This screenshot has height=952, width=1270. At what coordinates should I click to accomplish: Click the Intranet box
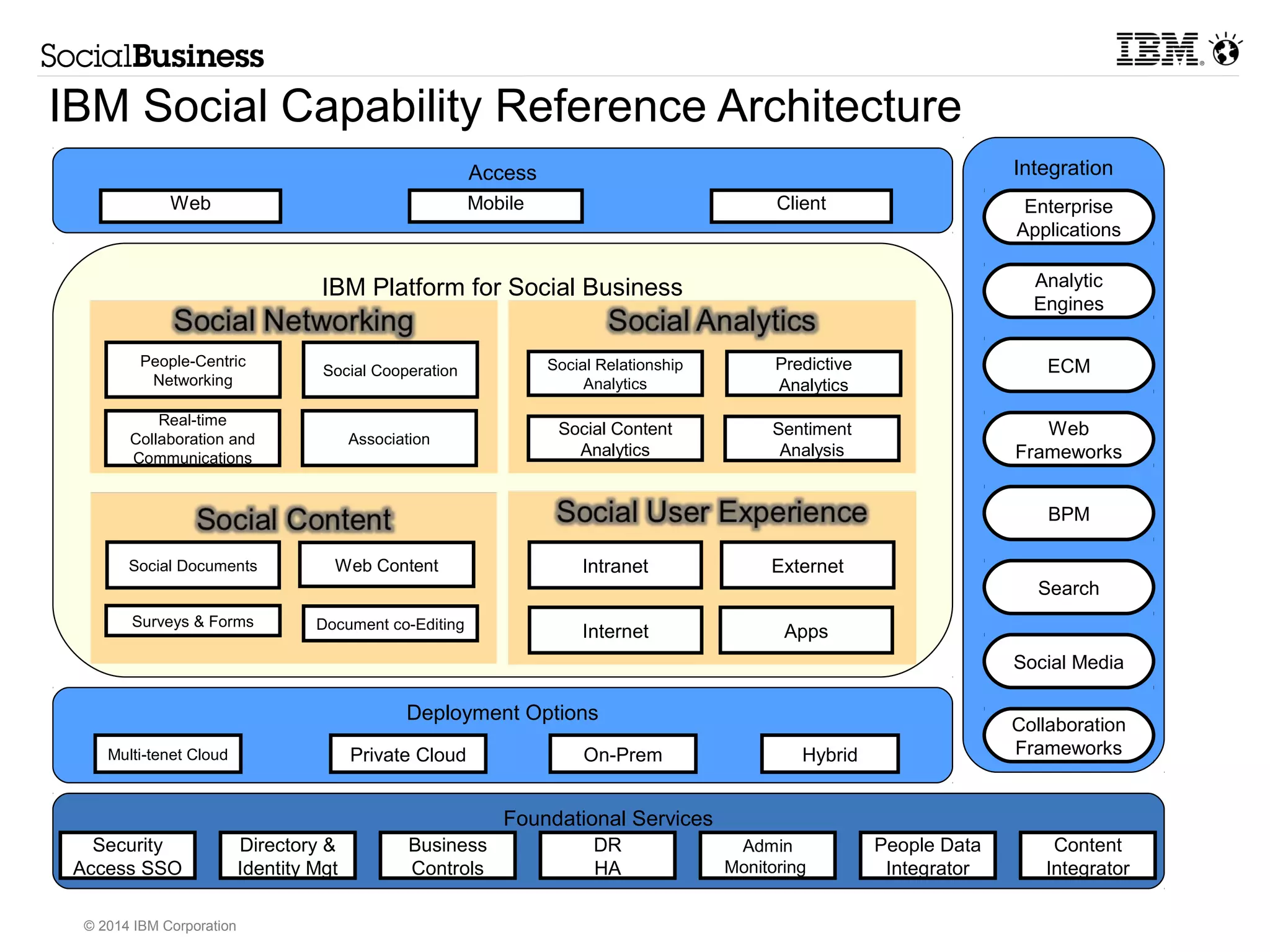615,565
